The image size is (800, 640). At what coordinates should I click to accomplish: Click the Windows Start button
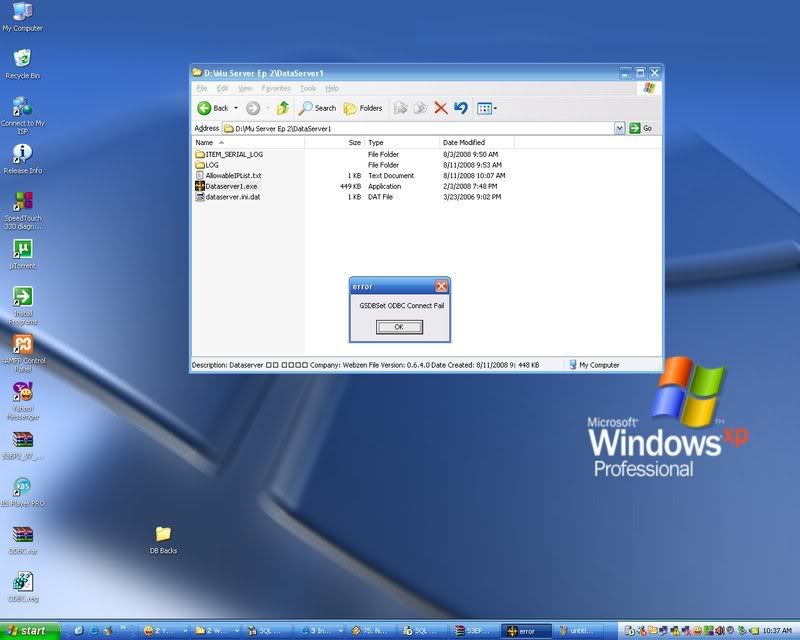(x=30, y=631)
